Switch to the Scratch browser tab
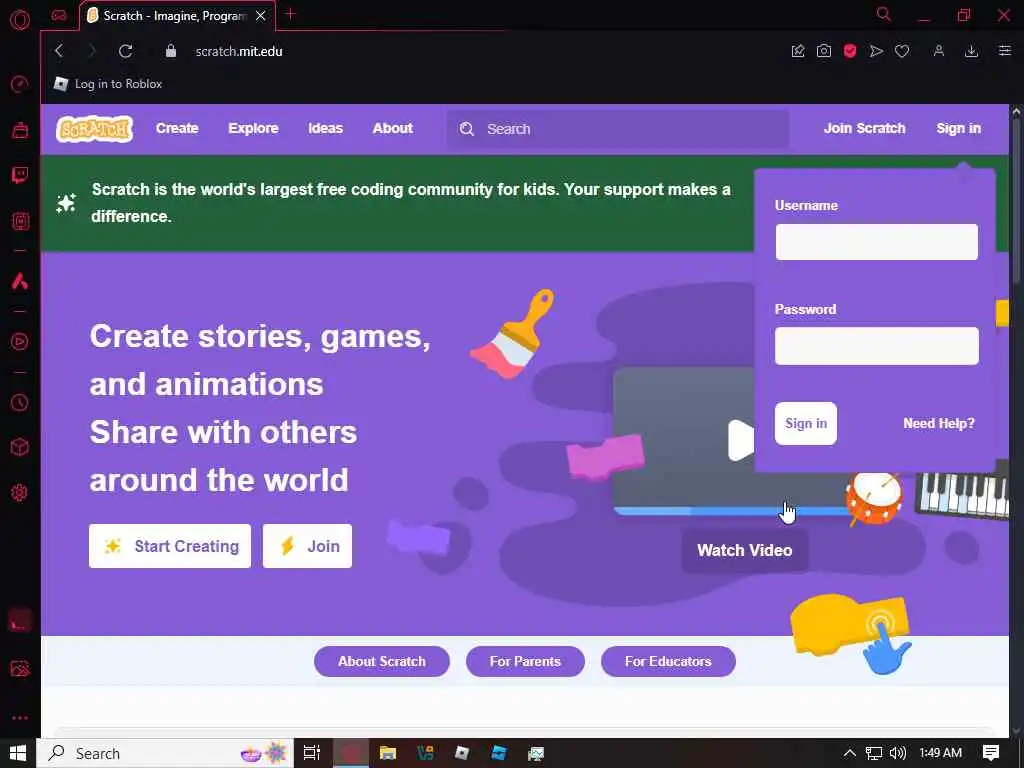The image size is (1024, 768). [177, 16]
